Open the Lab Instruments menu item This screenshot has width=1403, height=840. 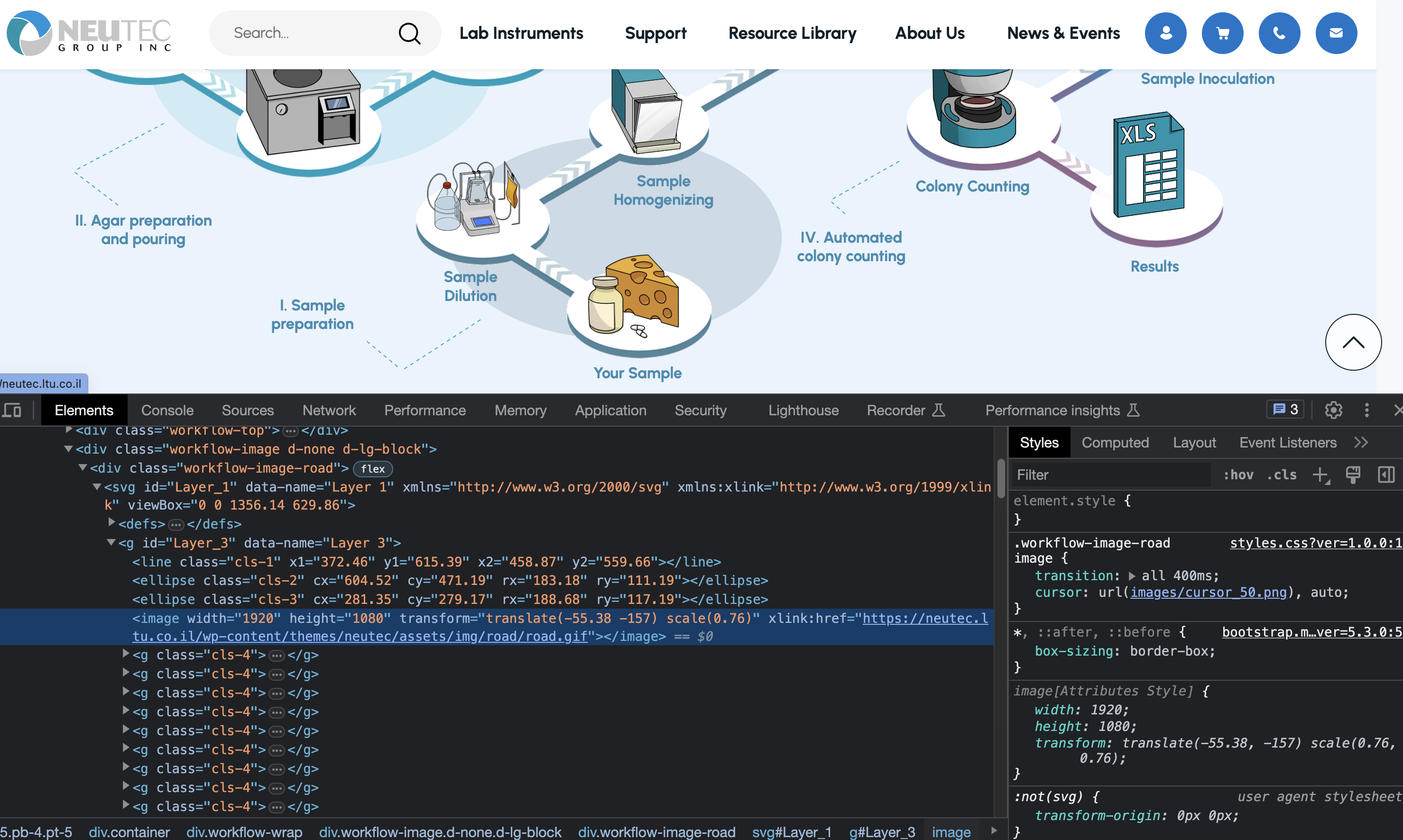pyautogui.click(x=521, y=33)
